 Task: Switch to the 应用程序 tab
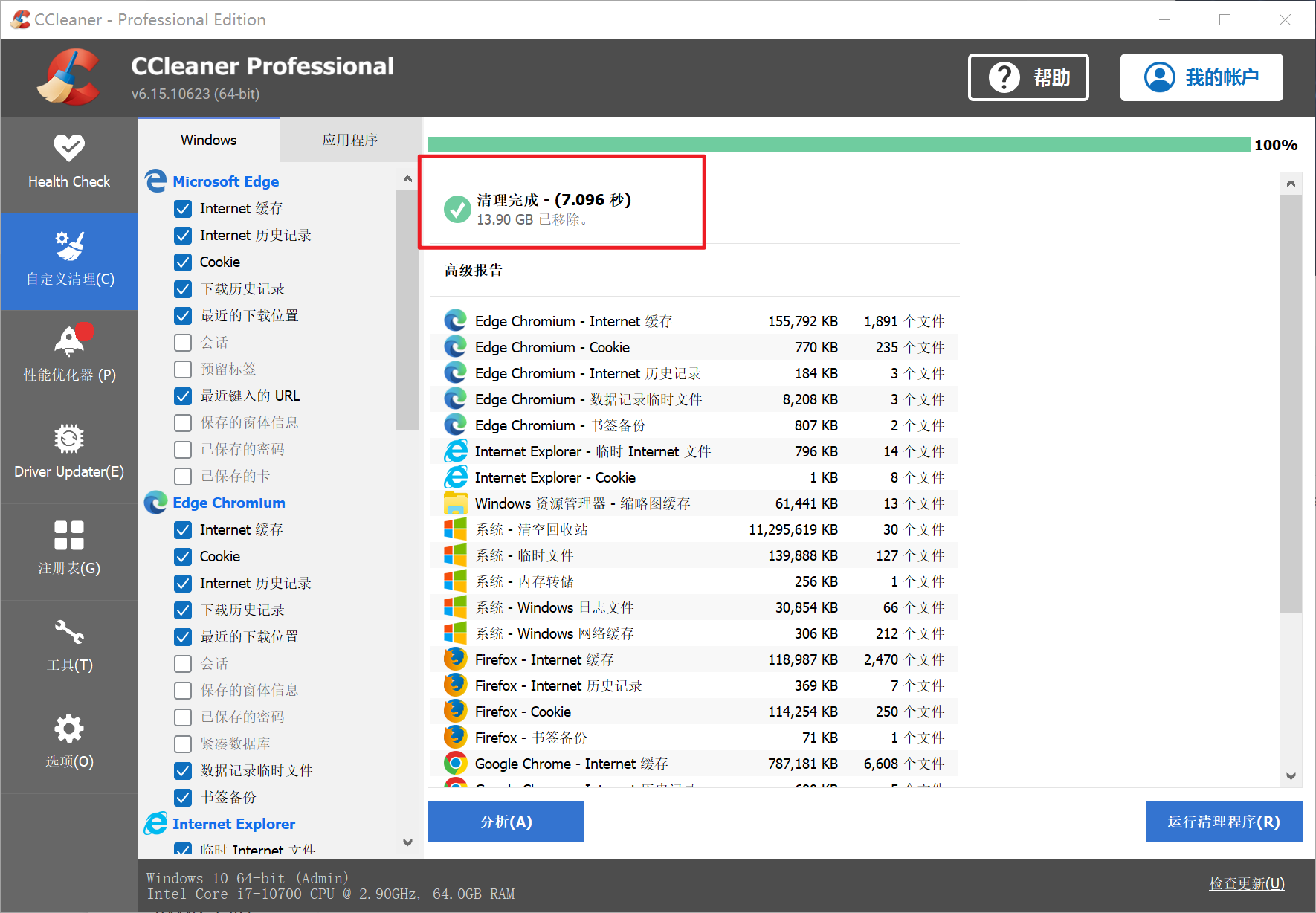click(350, 140)
